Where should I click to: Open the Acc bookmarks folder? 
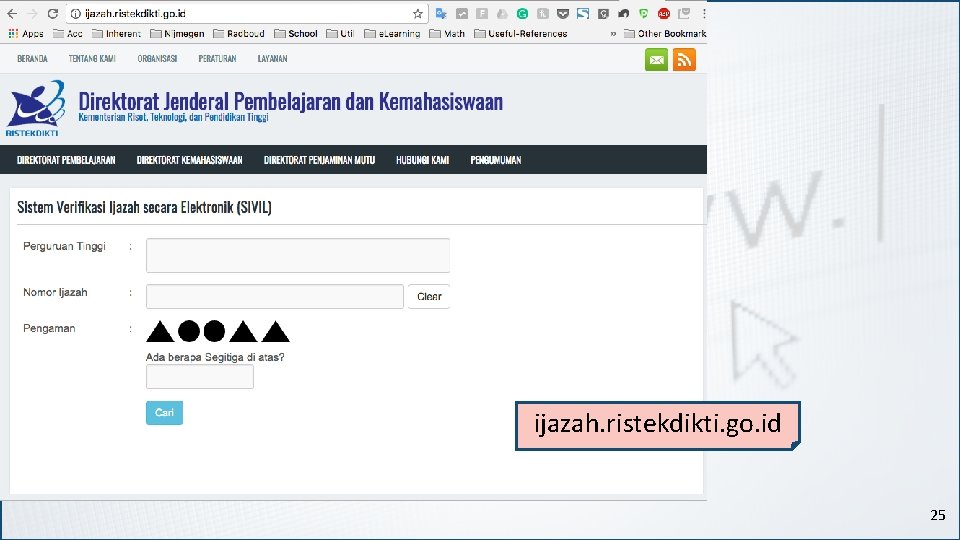tap(68, 34)
